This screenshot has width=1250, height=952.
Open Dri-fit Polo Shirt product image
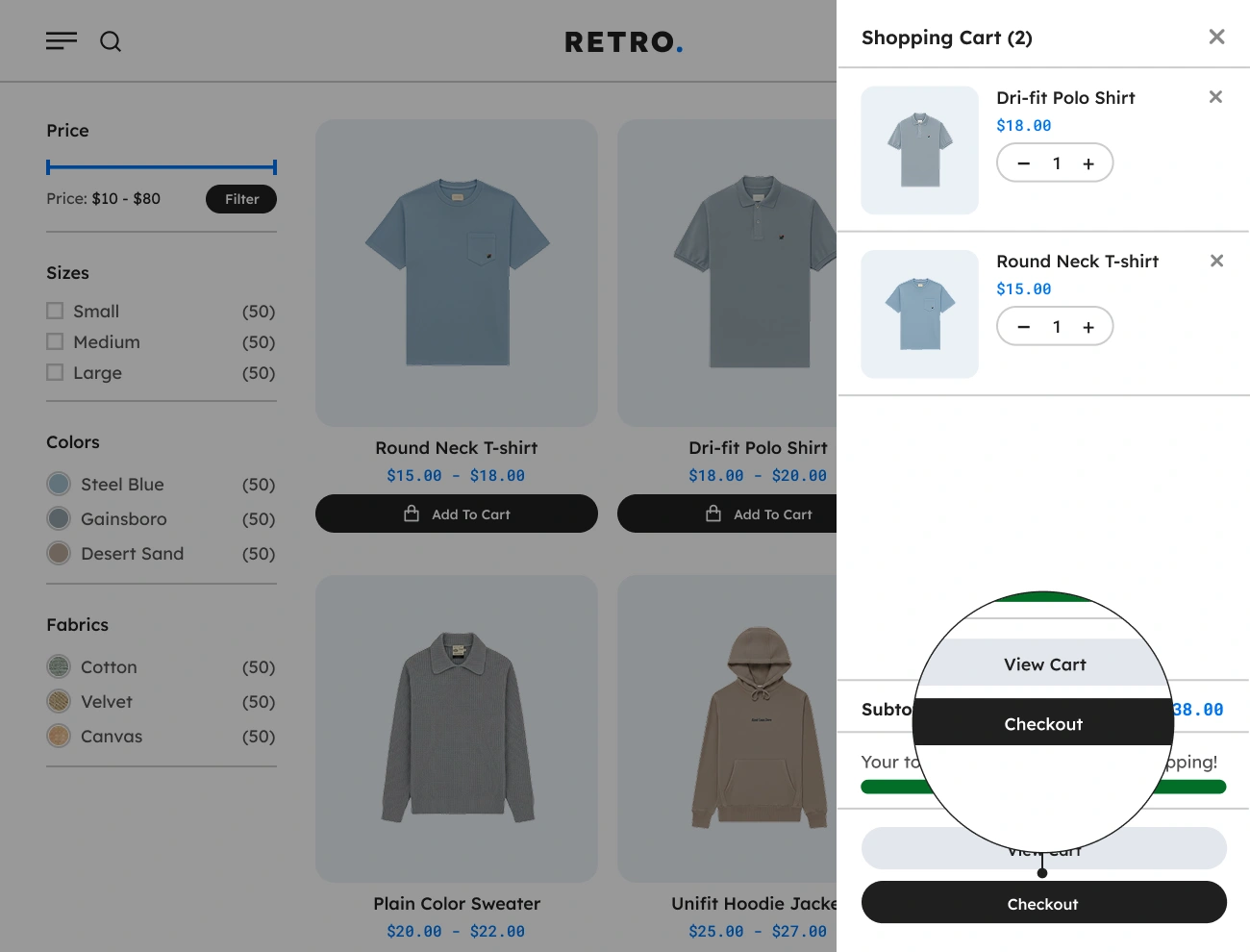(727, 273)
